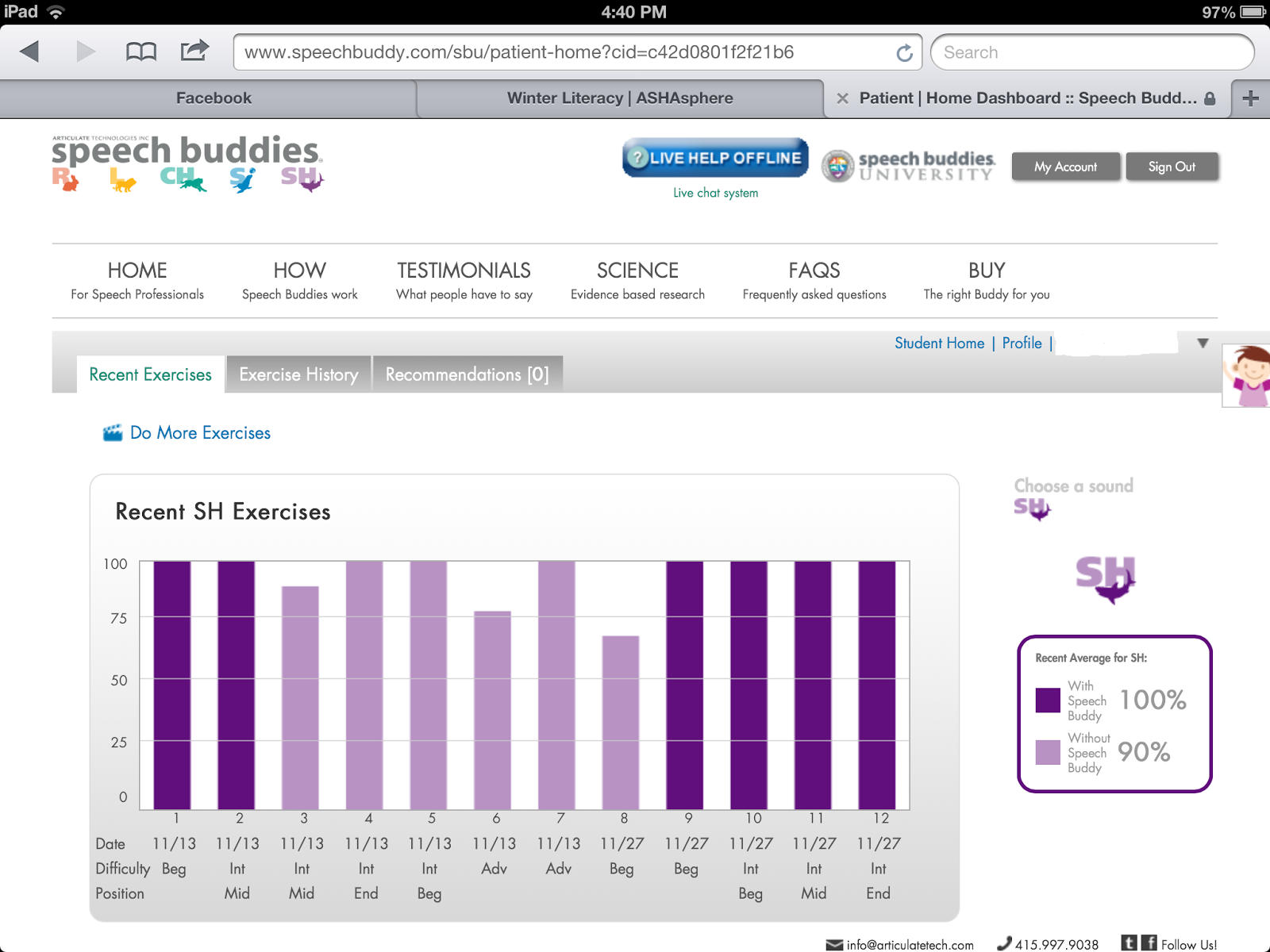Open the Twitter follow icon
Image resolution: width=1270 pixels, height=952 pixels.
tap(1129, 943)
